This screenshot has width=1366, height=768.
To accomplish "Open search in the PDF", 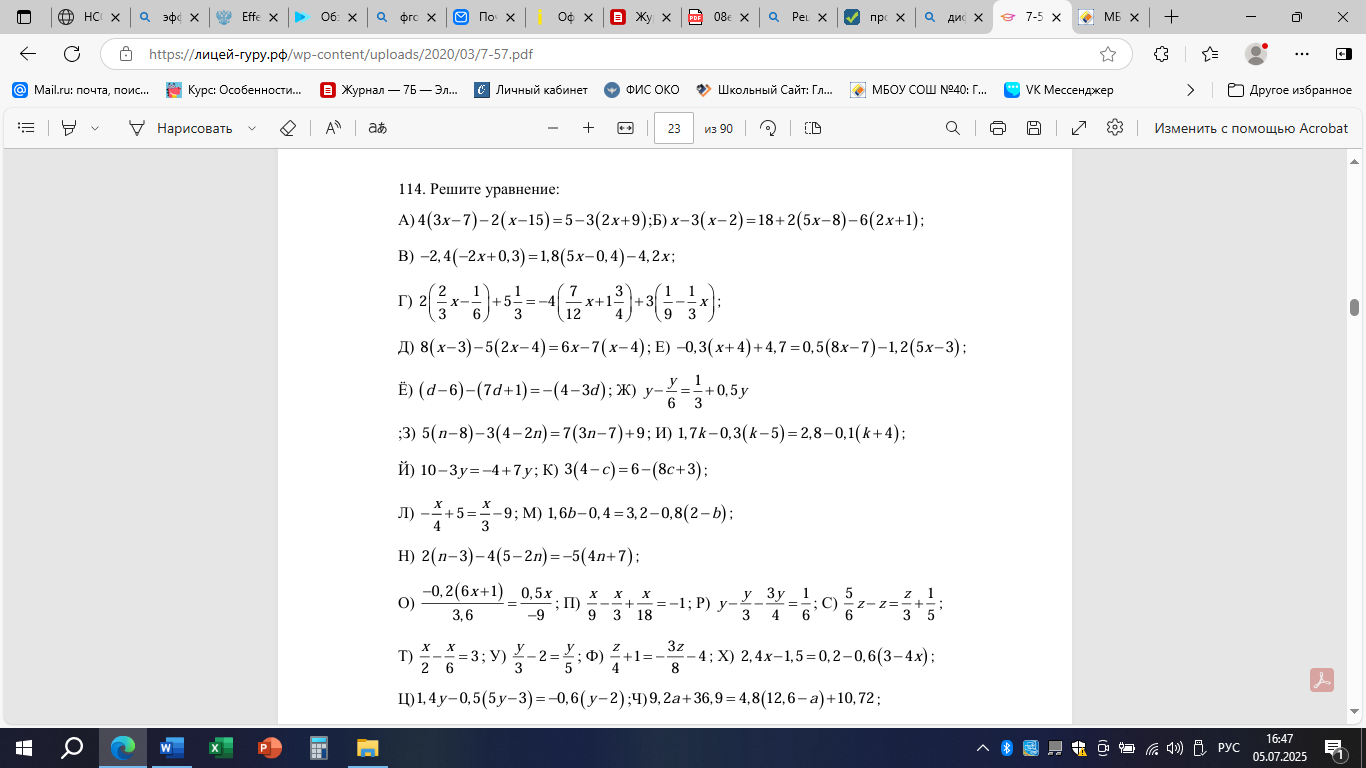I will 953,128.
